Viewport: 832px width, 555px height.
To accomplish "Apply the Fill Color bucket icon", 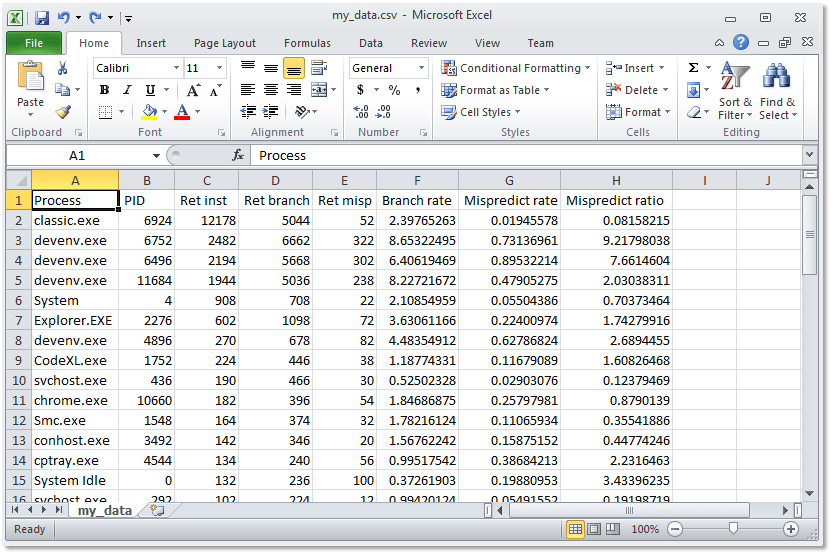I will [149, 111].
